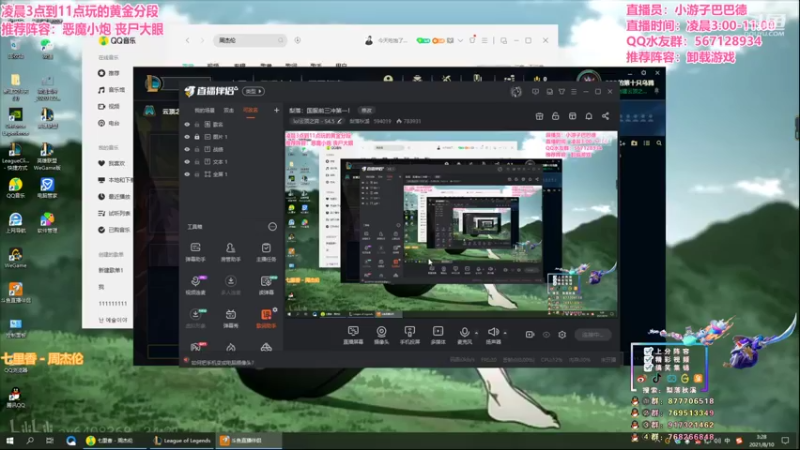The height and width of the screenshot is (450, 800).
Task: Expand QQ音乐 chevron dropdown in title bar
Action: 460,40
